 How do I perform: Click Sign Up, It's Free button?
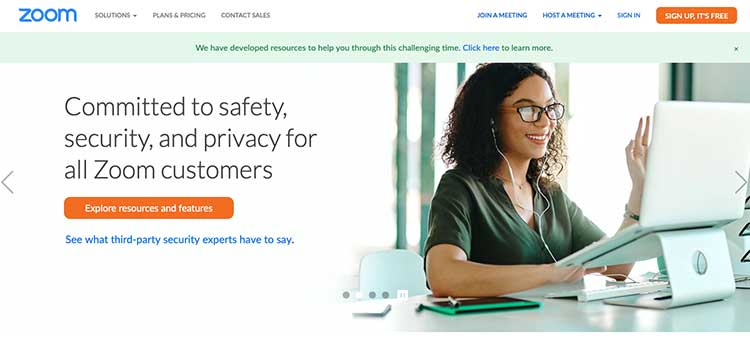tap(696, 15)
